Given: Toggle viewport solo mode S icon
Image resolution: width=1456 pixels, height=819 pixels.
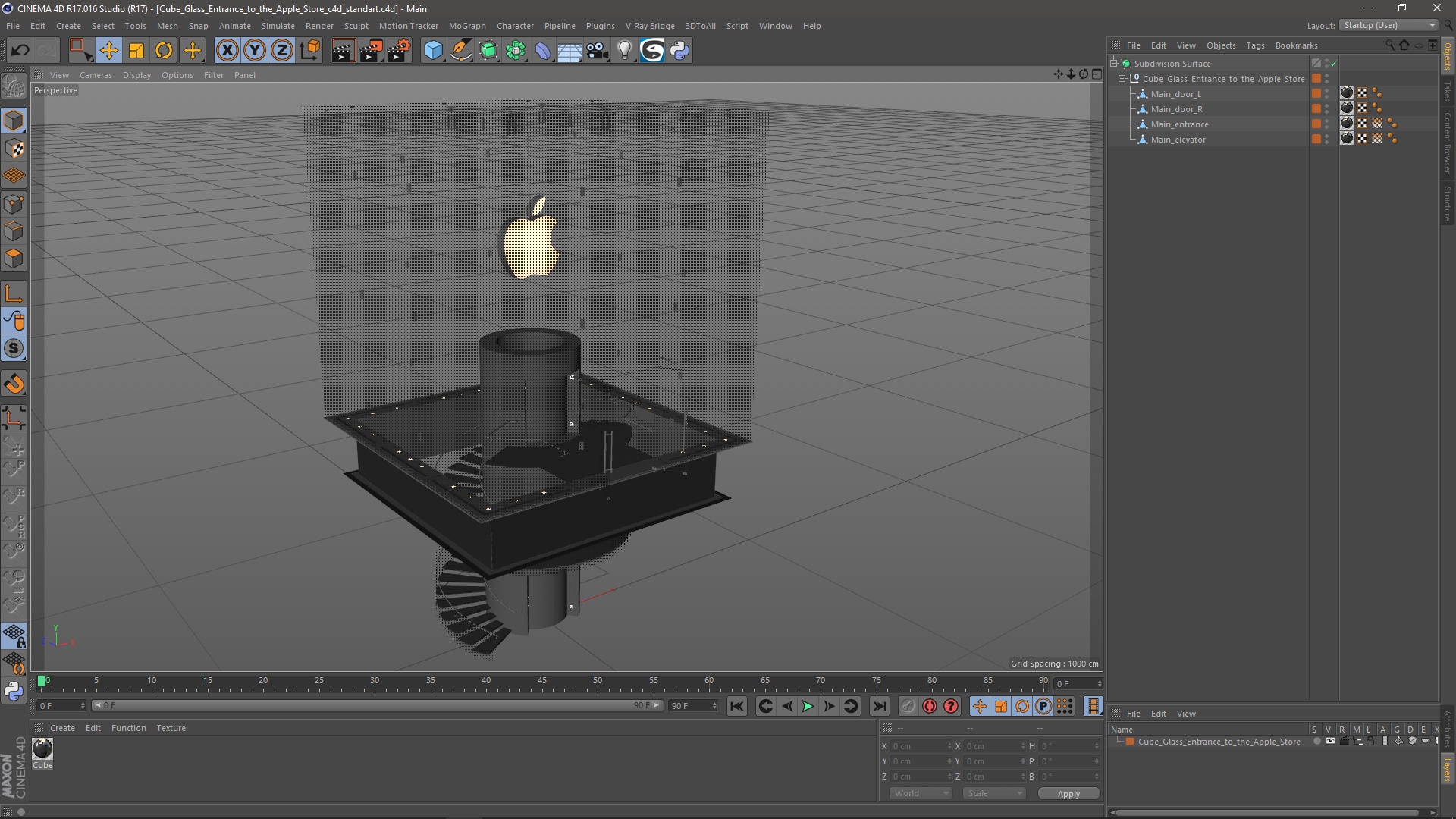Looking at the screenshot, I should tap(14, 348).
